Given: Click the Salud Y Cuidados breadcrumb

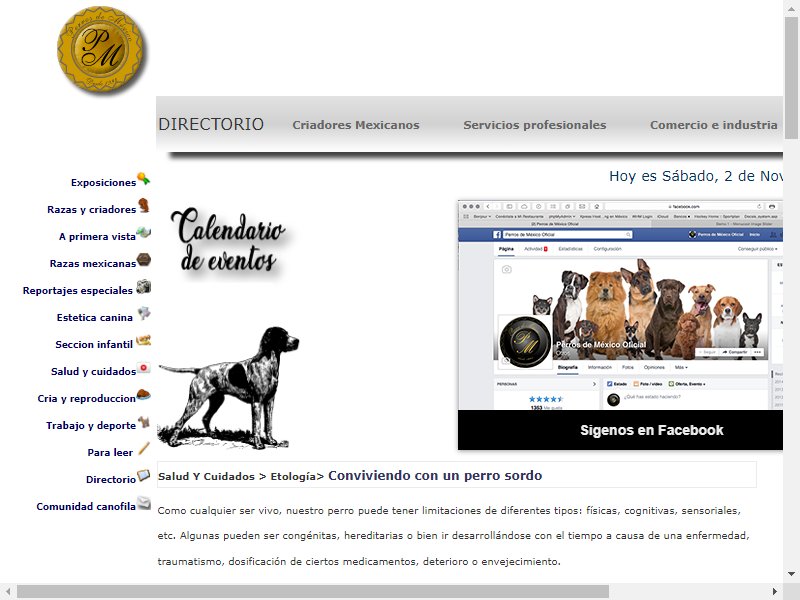Looking at the screenshot, I should 206,477.
